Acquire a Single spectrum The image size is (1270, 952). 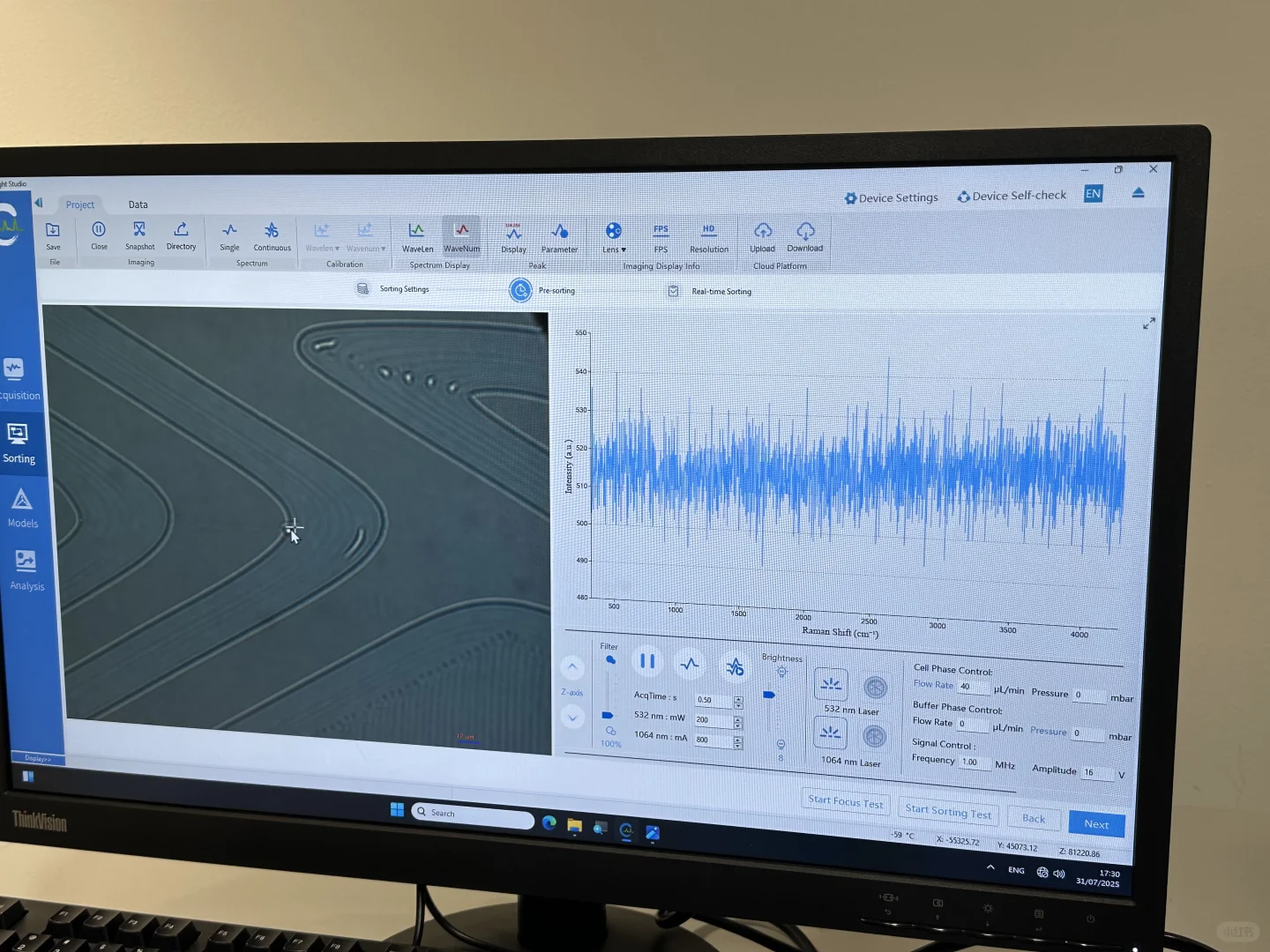coord(229,236)
